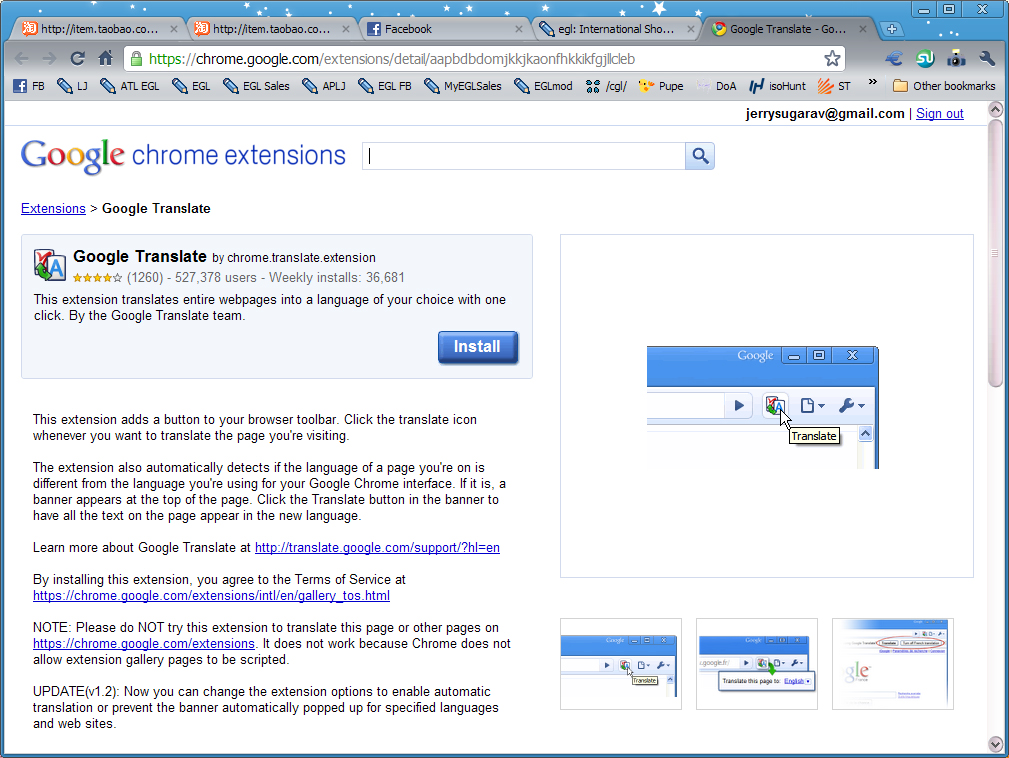Click the Sign out link
Viewport: 1009px width, 758px height.
(940, 113)
